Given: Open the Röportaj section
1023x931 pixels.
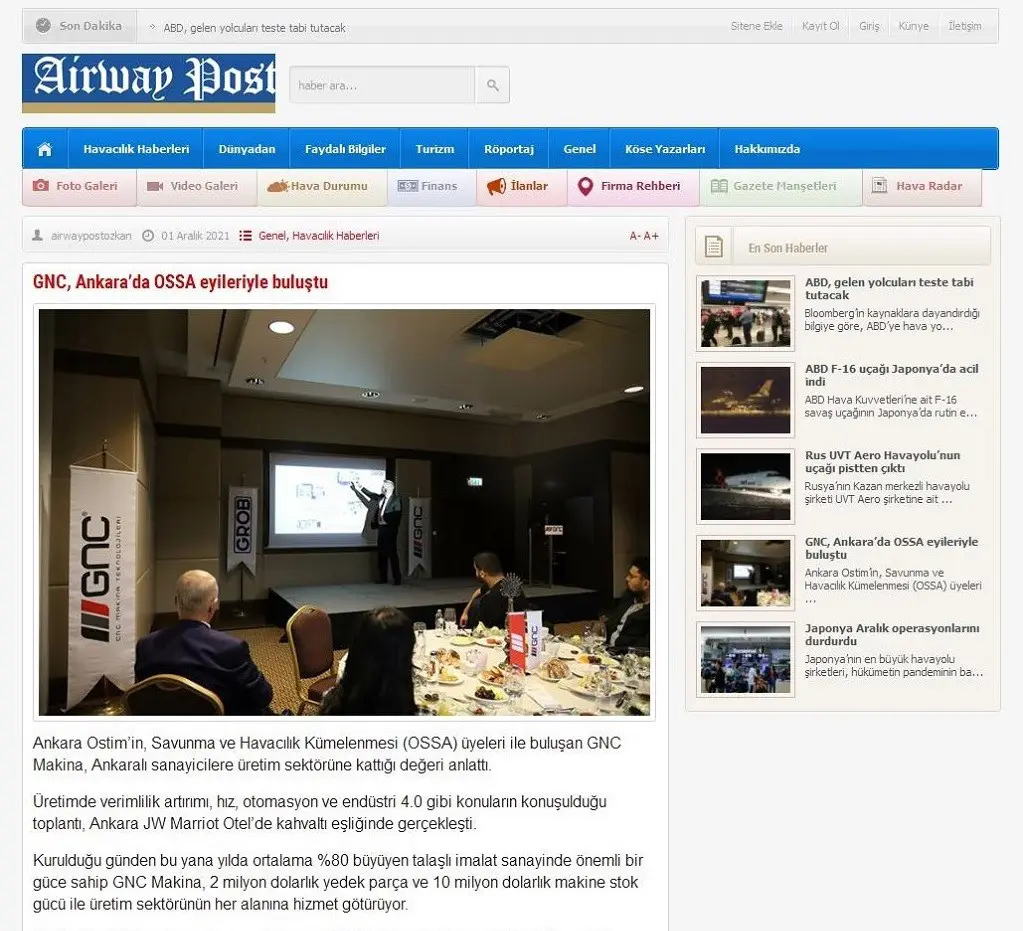Looking at the screenshot, I should tap(509, 149).
